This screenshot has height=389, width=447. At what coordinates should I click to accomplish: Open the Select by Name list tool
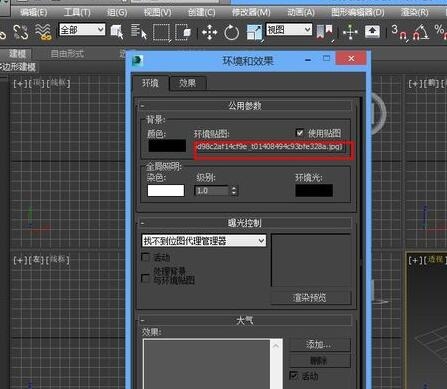[x=139, y=32]
